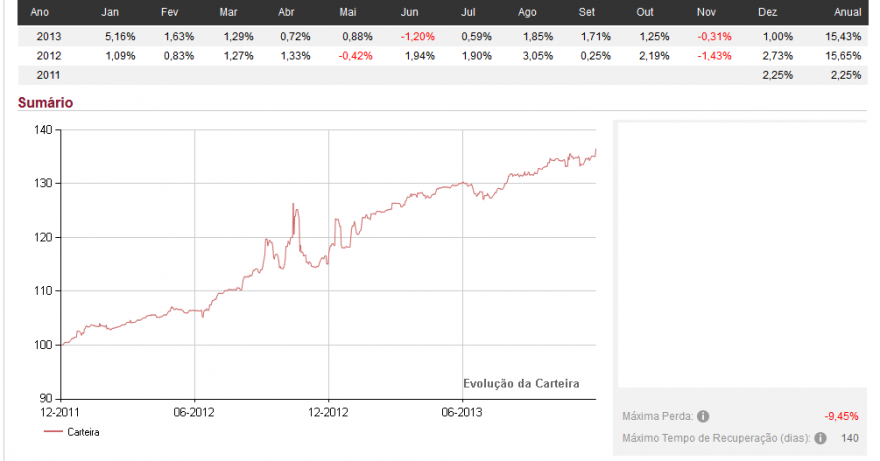
Task: Click the 2011 year row label
Action: [x=49, y=75]
